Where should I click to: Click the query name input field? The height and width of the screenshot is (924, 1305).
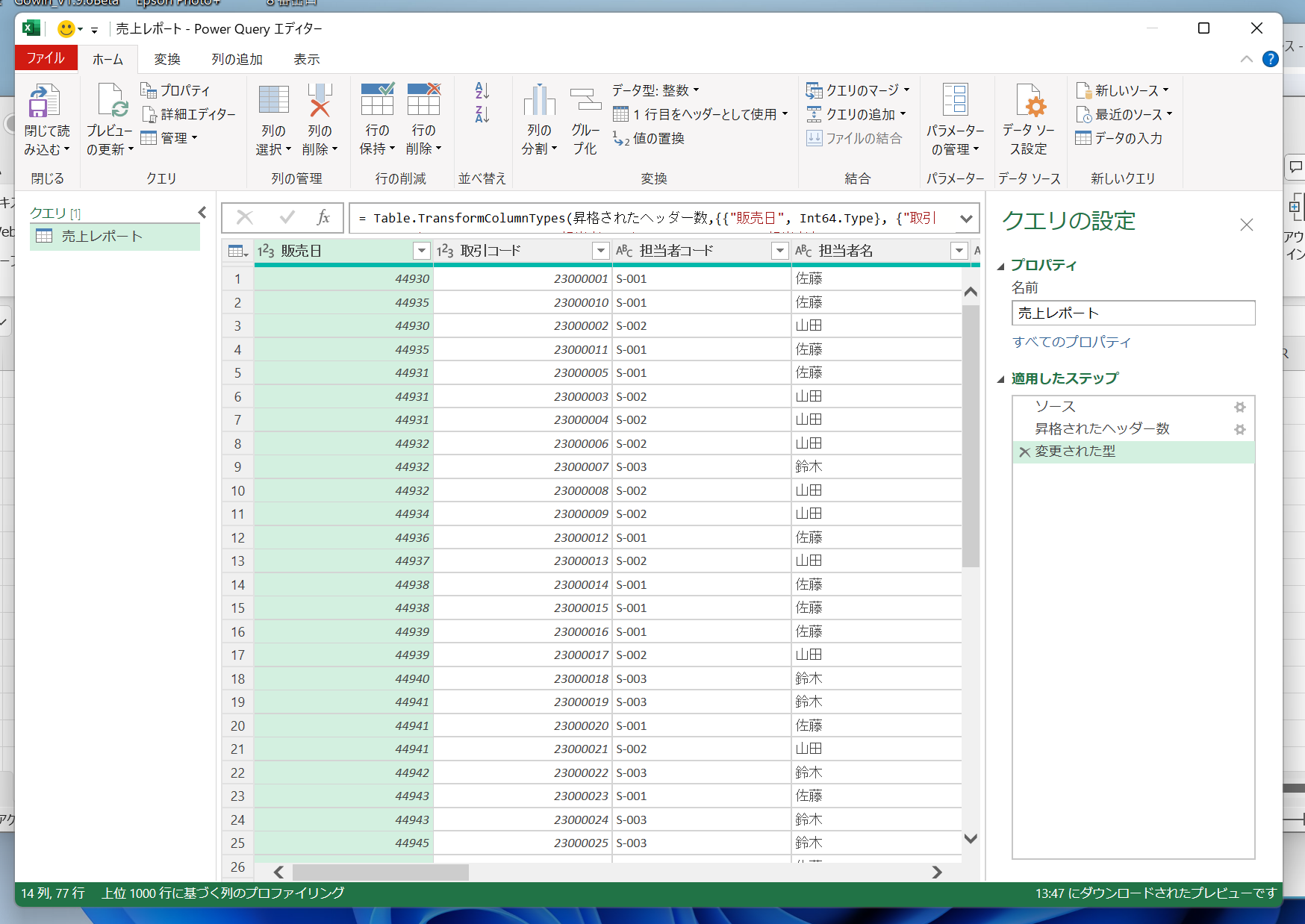[1133, 313]
